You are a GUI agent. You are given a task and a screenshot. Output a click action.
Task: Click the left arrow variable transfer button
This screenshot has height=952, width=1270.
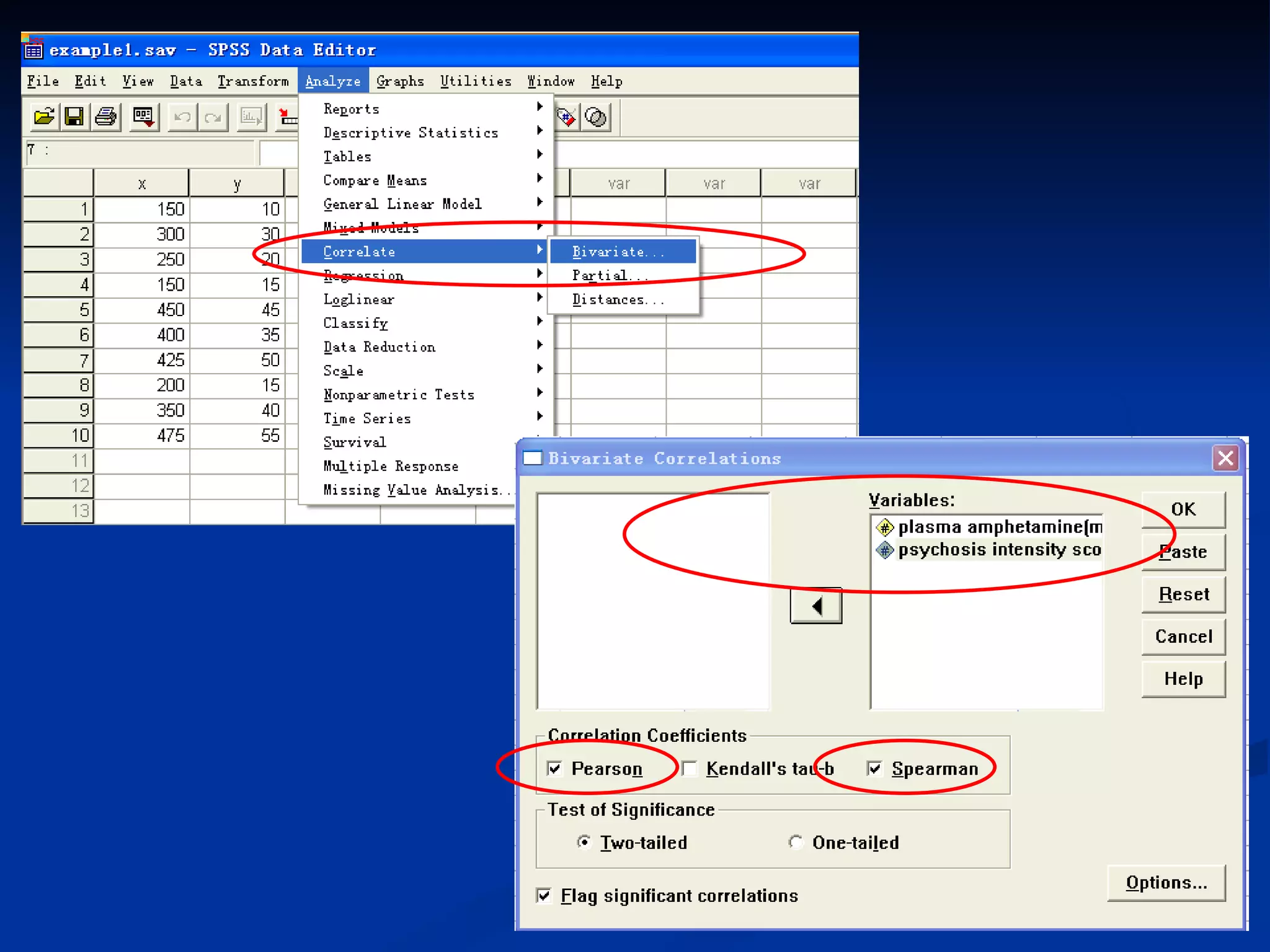[815, 606]
